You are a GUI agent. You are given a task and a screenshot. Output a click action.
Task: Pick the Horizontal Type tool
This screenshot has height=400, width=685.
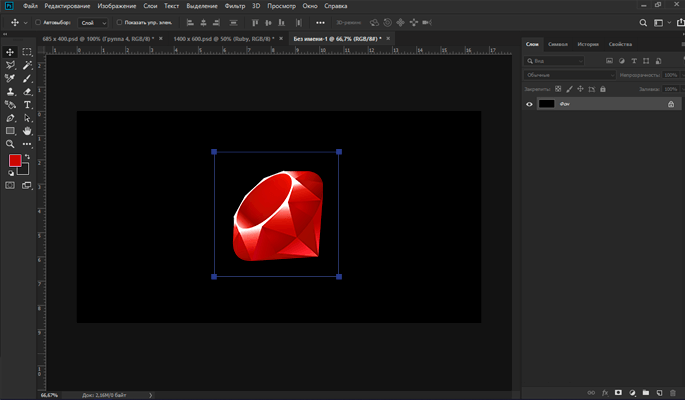pyautogui.click(x=27, y=104)
